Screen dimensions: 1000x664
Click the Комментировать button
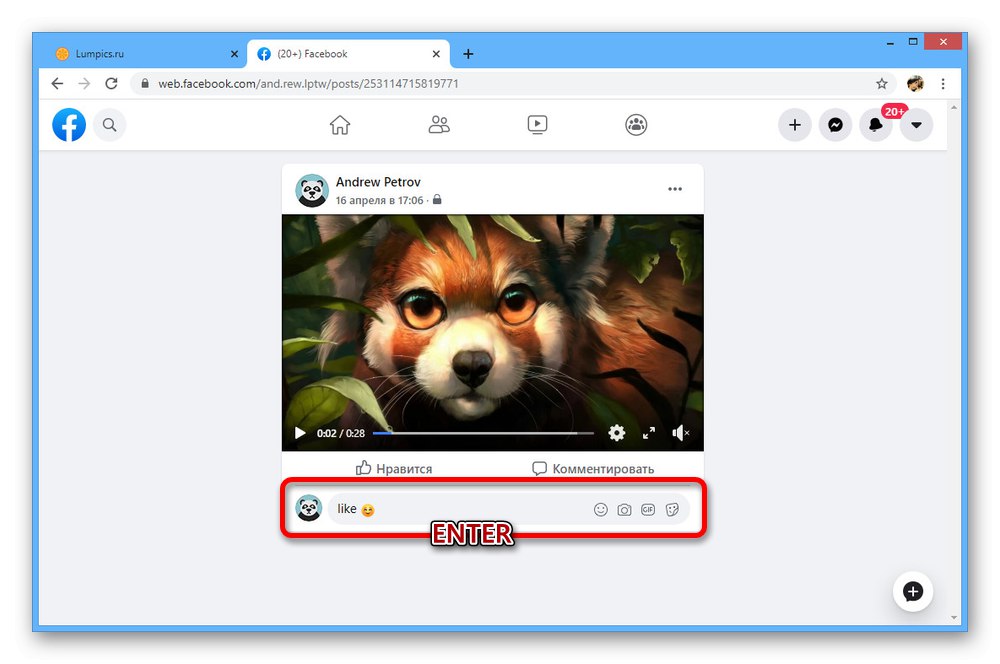click(x=593, y=468)
